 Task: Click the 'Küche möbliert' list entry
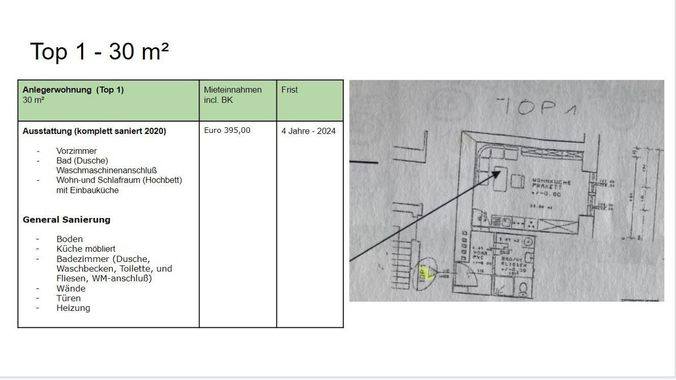tap(86, 249)
